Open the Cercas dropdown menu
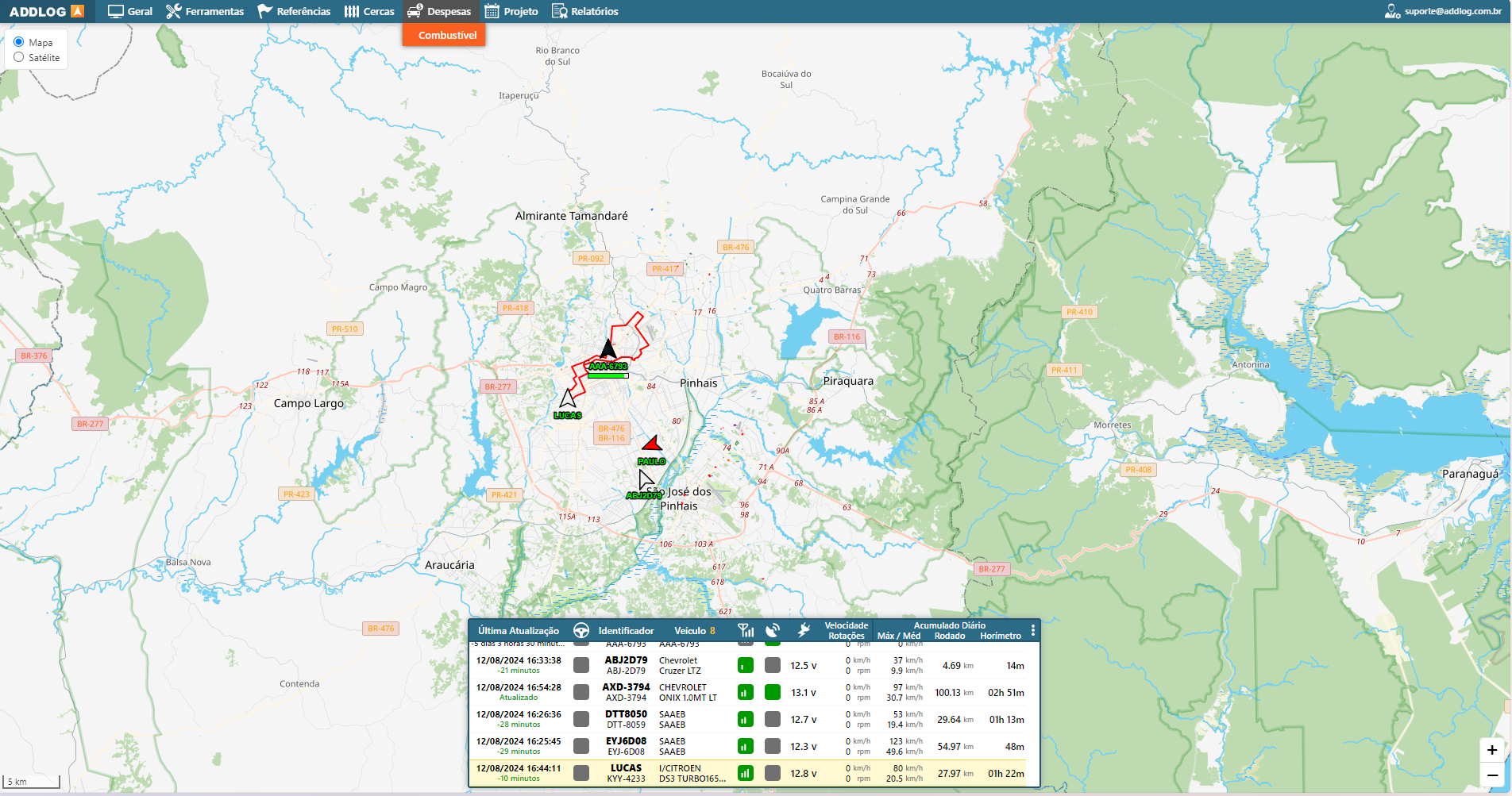Viewport: 1512px width, 796px height. tap(369, 11)
